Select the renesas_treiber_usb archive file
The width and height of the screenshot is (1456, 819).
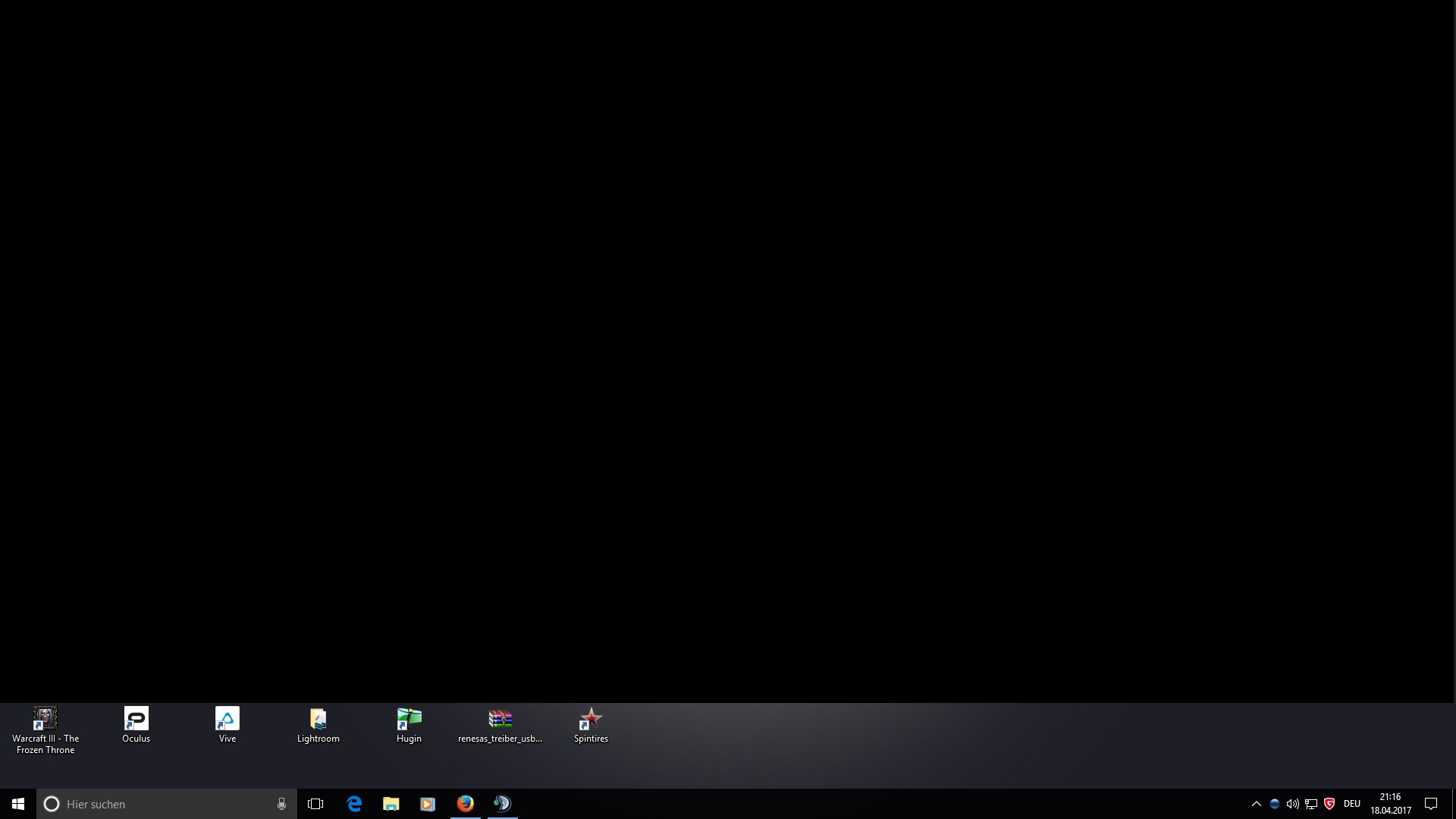pyautogui.click(x=500, y=719)
